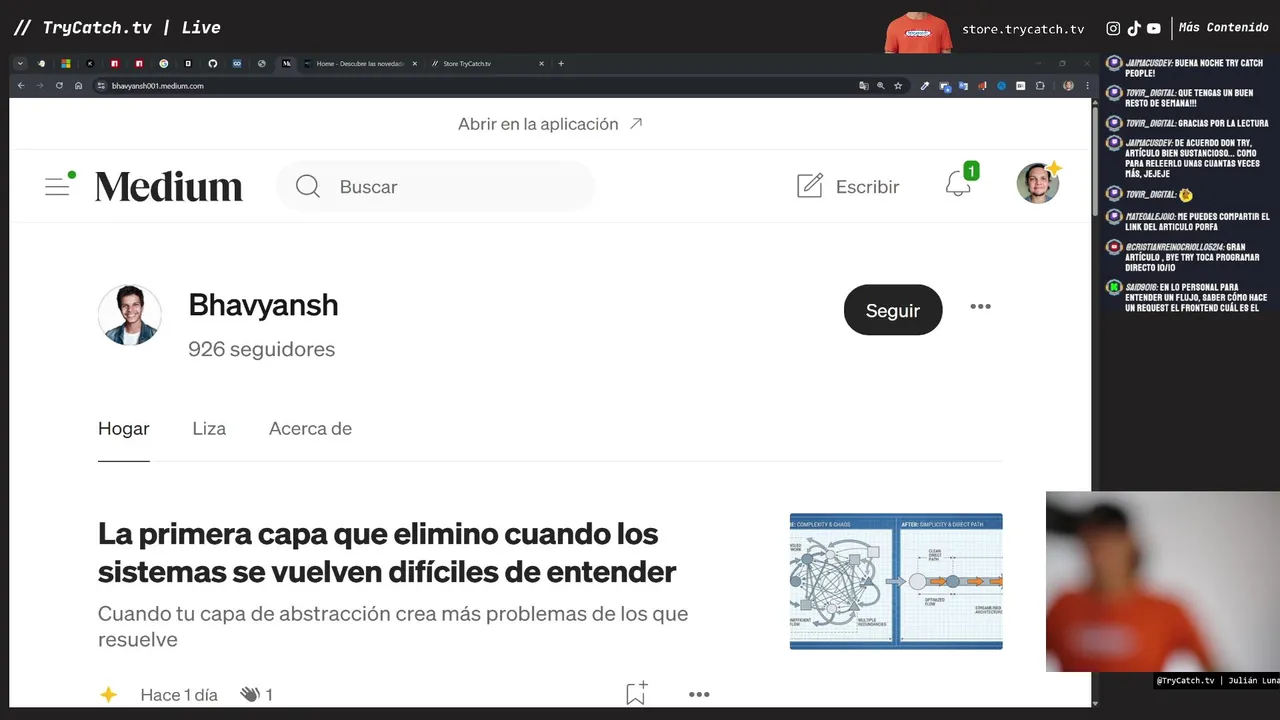Switch to the Google browser tab
The image size is (1280, 720).
coord(164,63)
